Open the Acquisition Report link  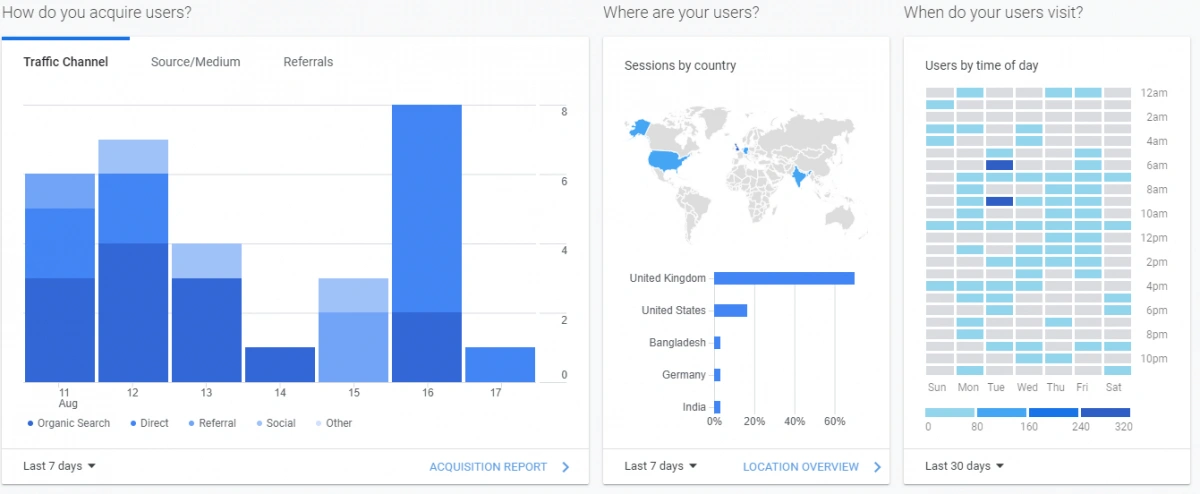(488, 467)
